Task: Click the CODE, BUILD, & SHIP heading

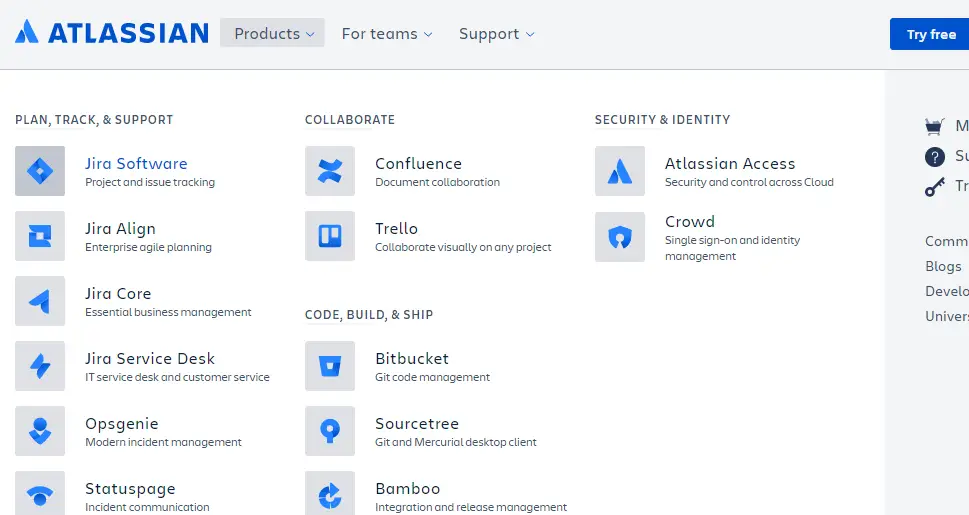Action: 369,315
